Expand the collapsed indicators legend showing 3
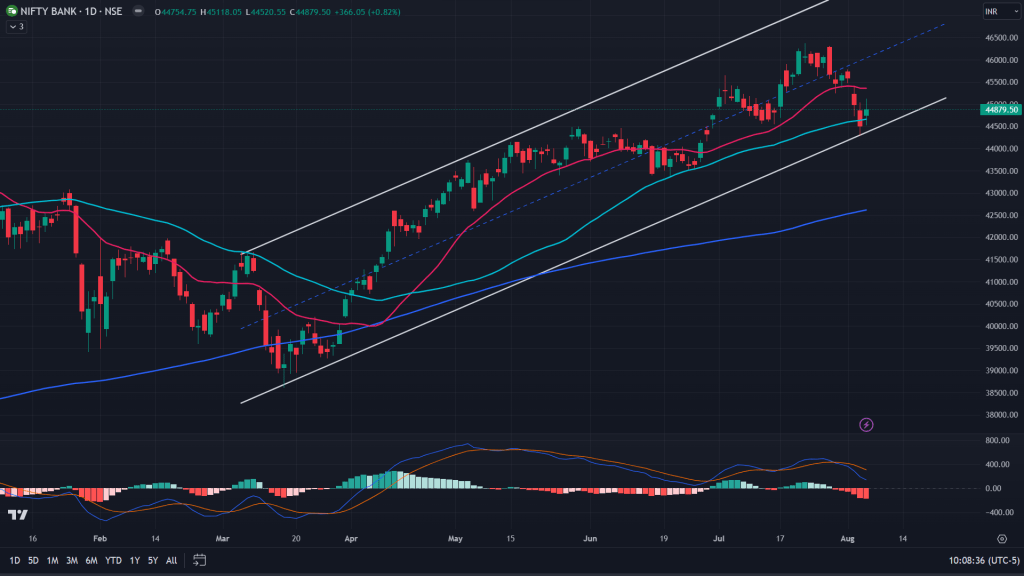 [16, 26]
